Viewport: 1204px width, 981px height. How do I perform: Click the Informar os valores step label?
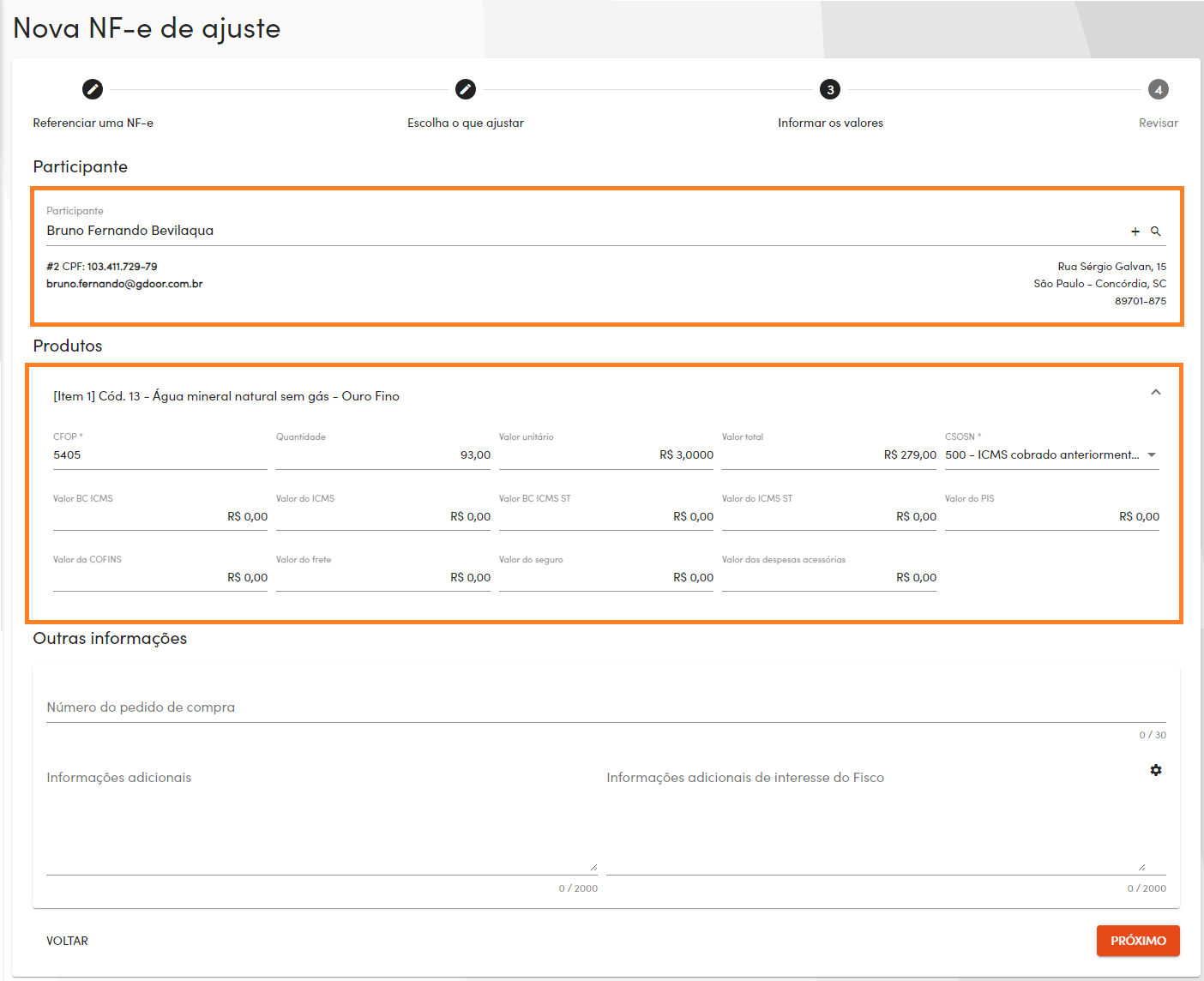point(830,123)
